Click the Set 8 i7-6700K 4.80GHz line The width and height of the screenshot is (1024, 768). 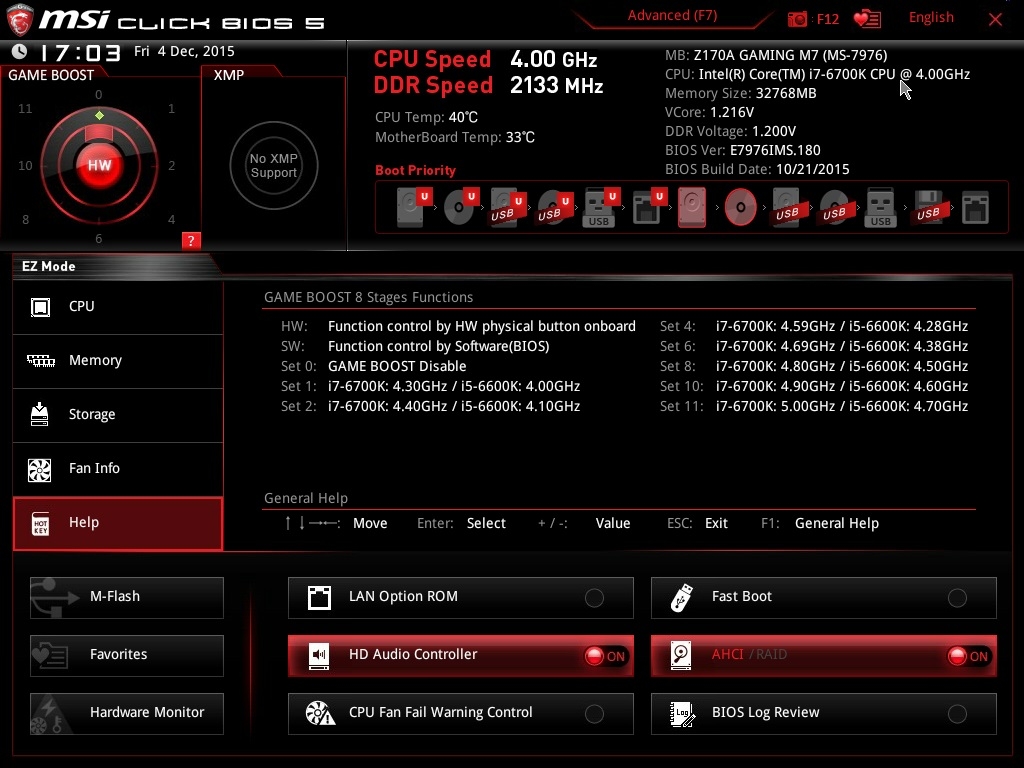(814, 366)
